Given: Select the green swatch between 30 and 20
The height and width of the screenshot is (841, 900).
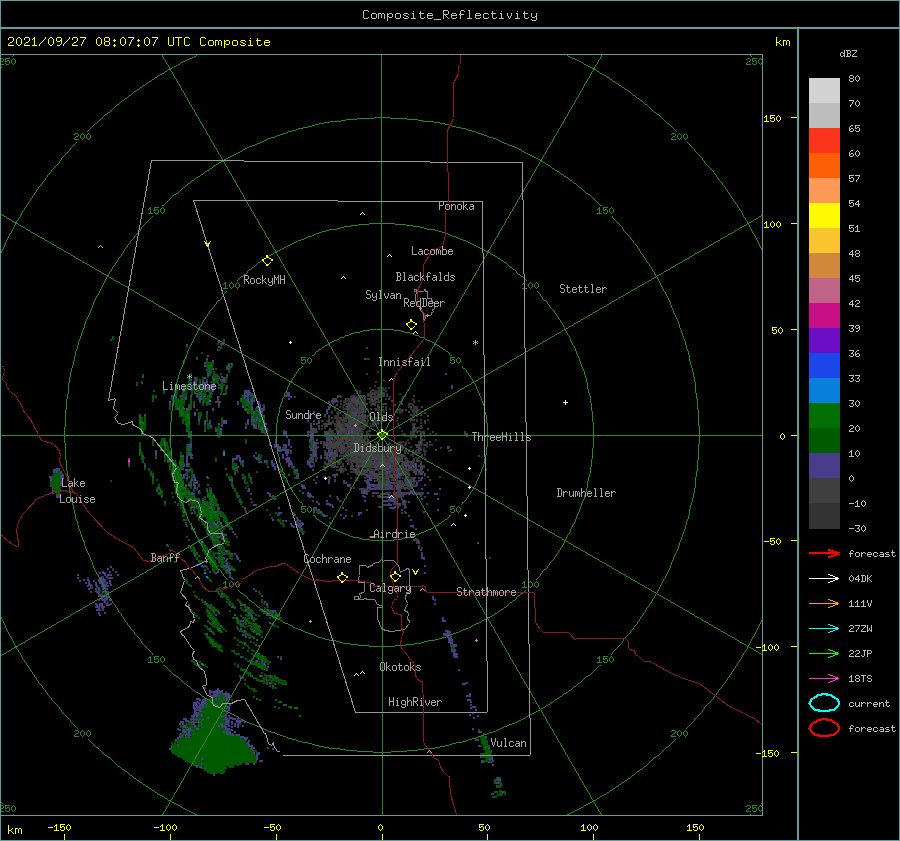Looking at the screenshot, I should click(x=824, y=416).
